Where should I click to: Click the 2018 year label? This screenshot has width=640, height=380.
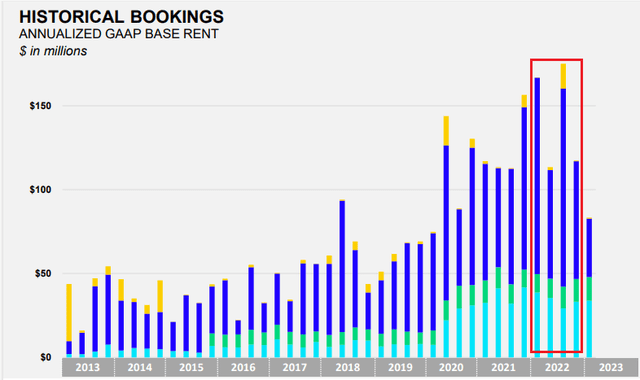point(348,367)
